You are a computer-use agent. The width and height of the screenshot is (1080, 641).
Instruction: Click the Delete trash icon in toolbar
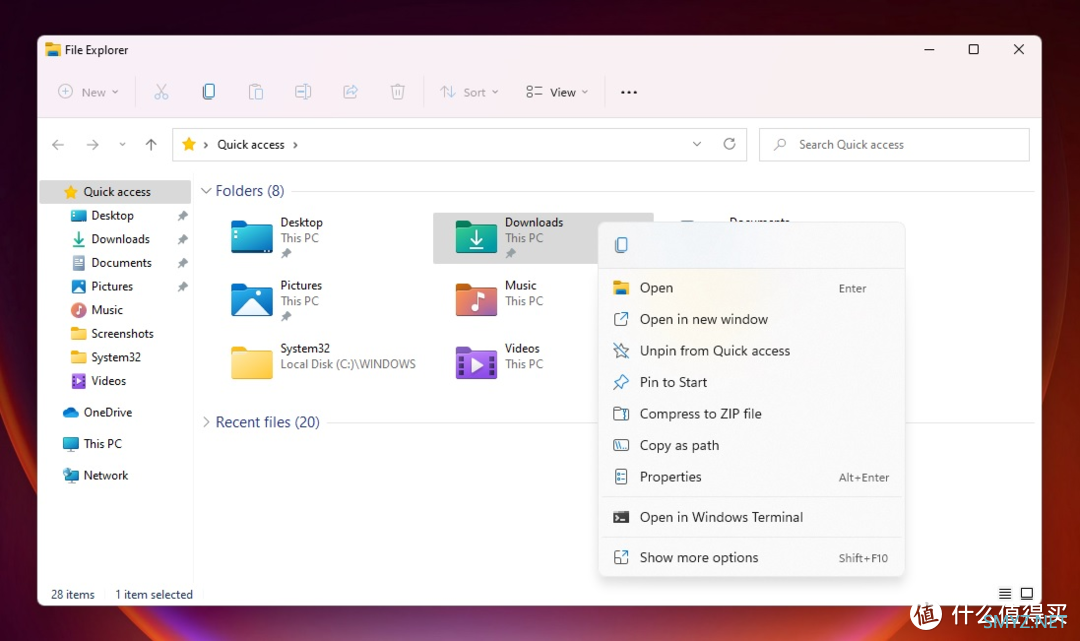point(397,92)
